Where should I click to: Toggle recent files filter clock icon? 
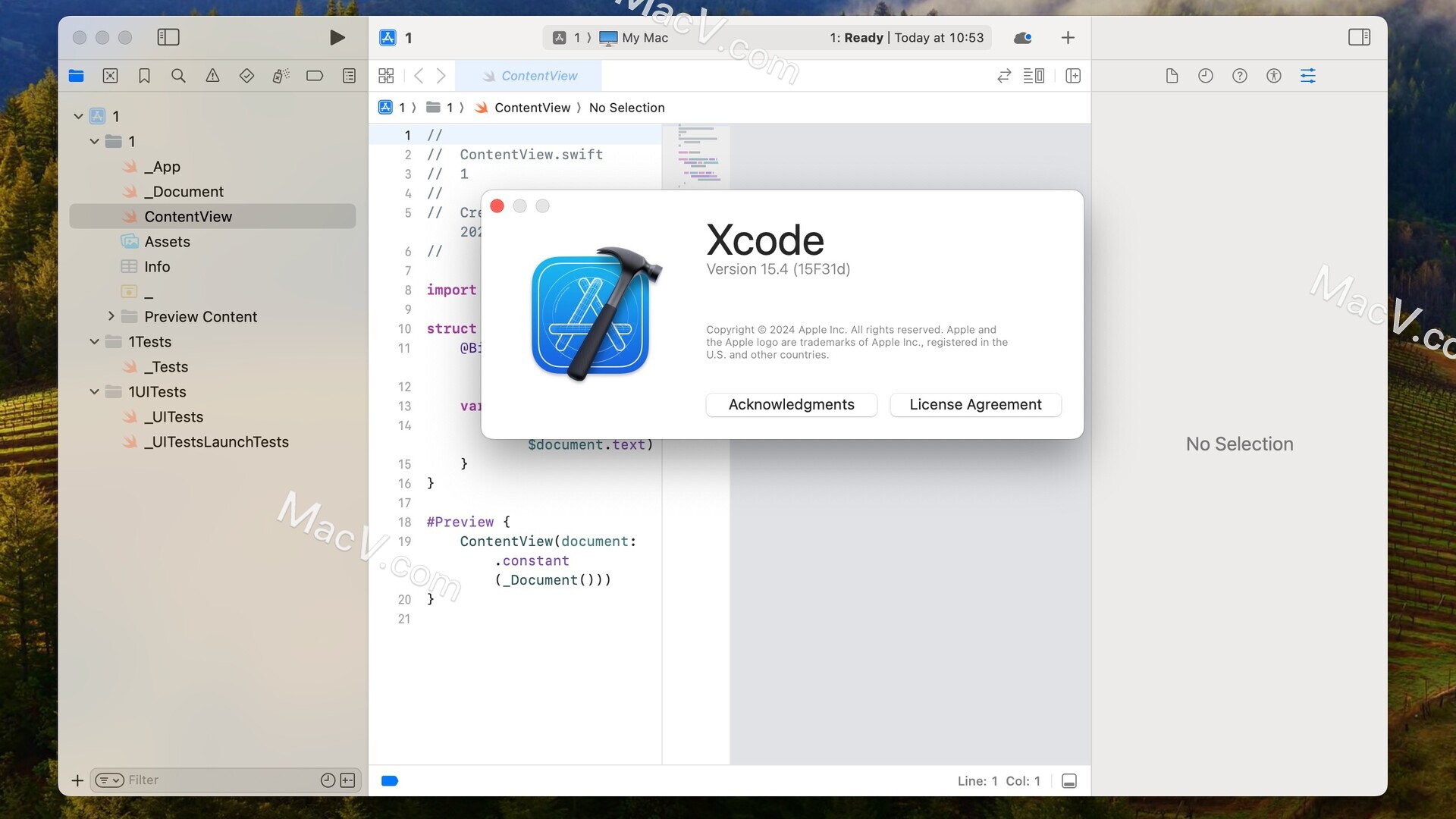point(328,780)
